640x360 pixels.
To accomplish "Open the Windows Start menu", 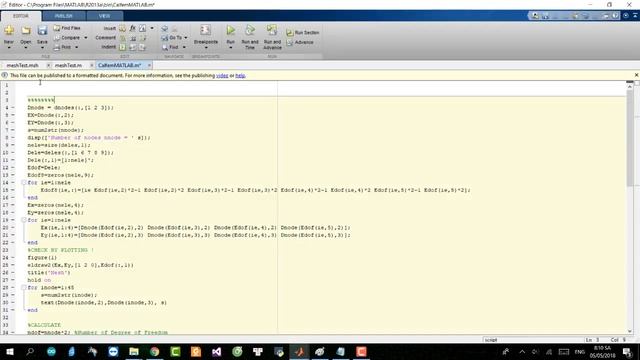I will pyautogui.click(x=9, y=351).
